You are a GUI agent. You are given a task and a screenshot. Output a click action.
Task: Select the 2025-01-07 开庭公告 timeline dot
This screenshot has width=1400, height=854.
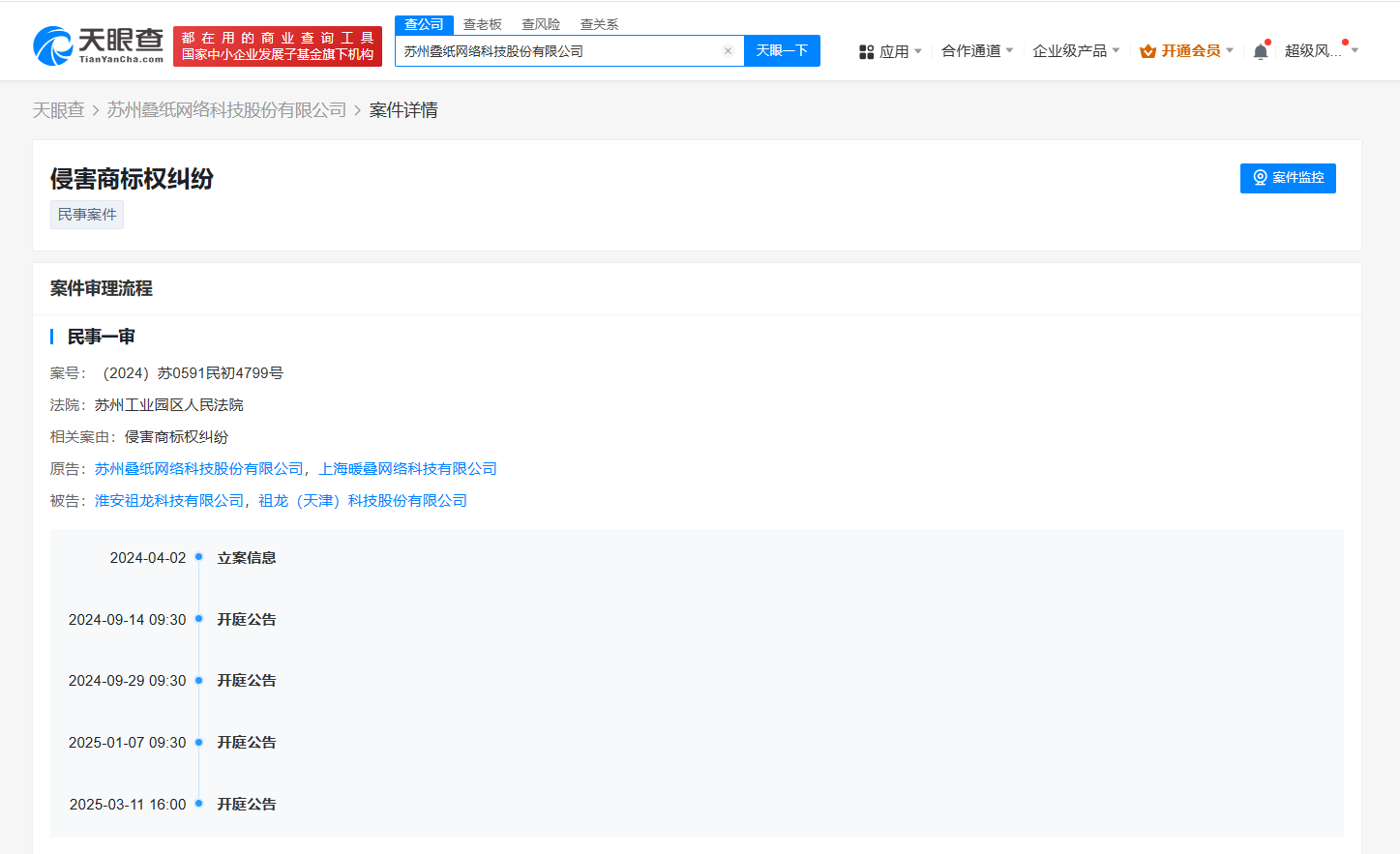(x=198, y=742)
